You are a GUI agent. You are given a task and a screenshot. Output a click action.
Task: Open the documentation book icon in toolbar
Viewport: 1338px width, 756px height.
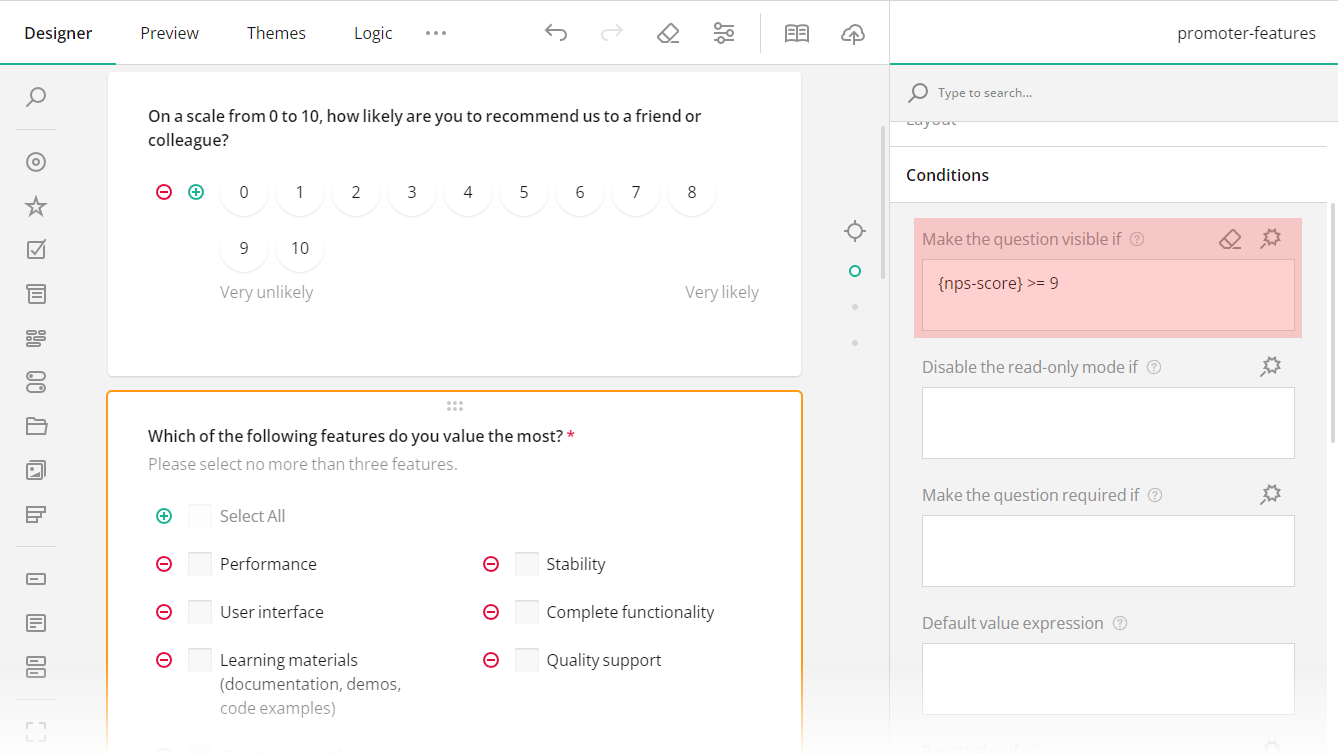click(x=796, y=32)
